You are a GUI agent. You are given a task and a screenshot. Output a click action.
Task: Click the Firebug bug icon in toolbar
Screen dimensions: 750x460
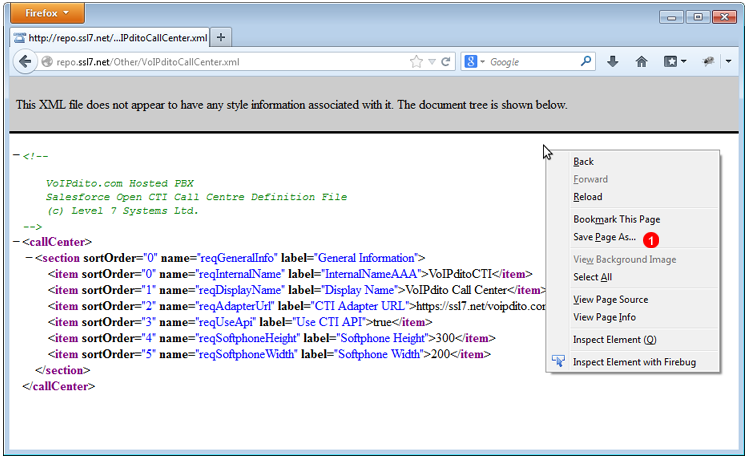click(708, 61)
